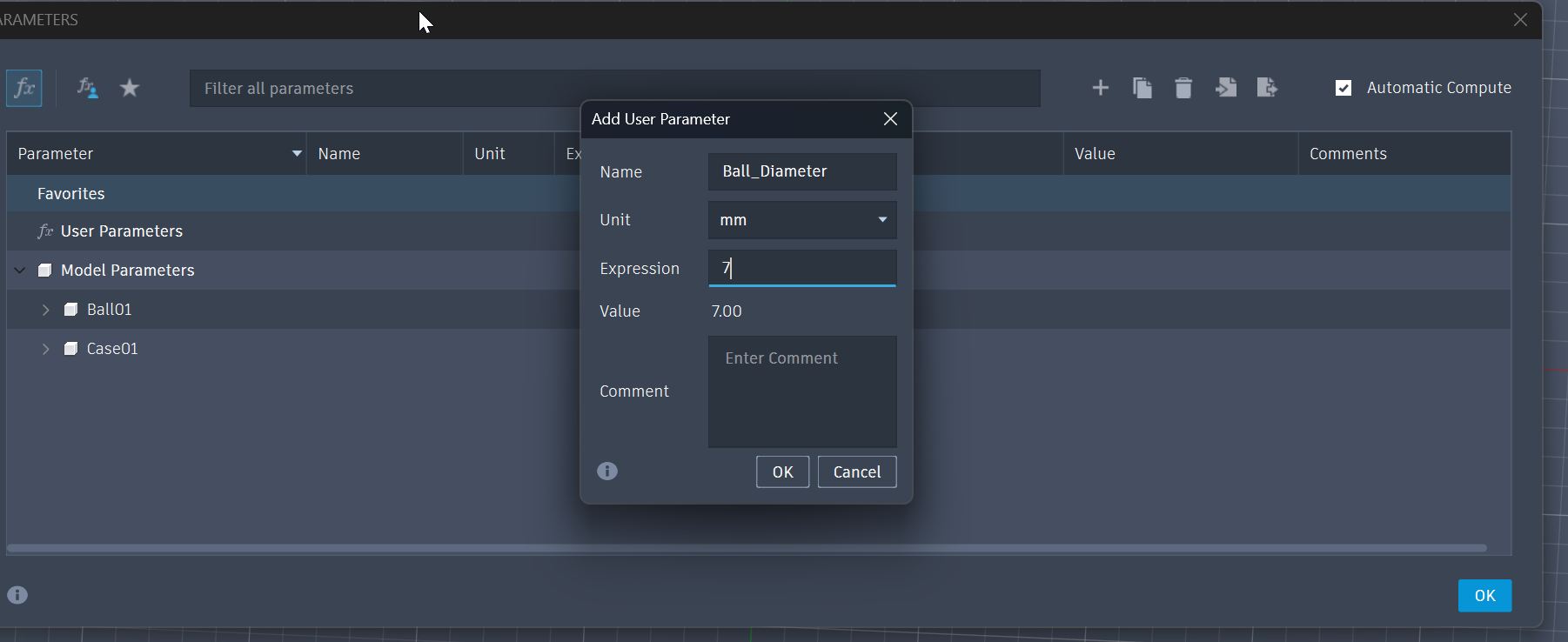Collapse the Model Parameters group
1568x642 pixels.
point(20,271)
